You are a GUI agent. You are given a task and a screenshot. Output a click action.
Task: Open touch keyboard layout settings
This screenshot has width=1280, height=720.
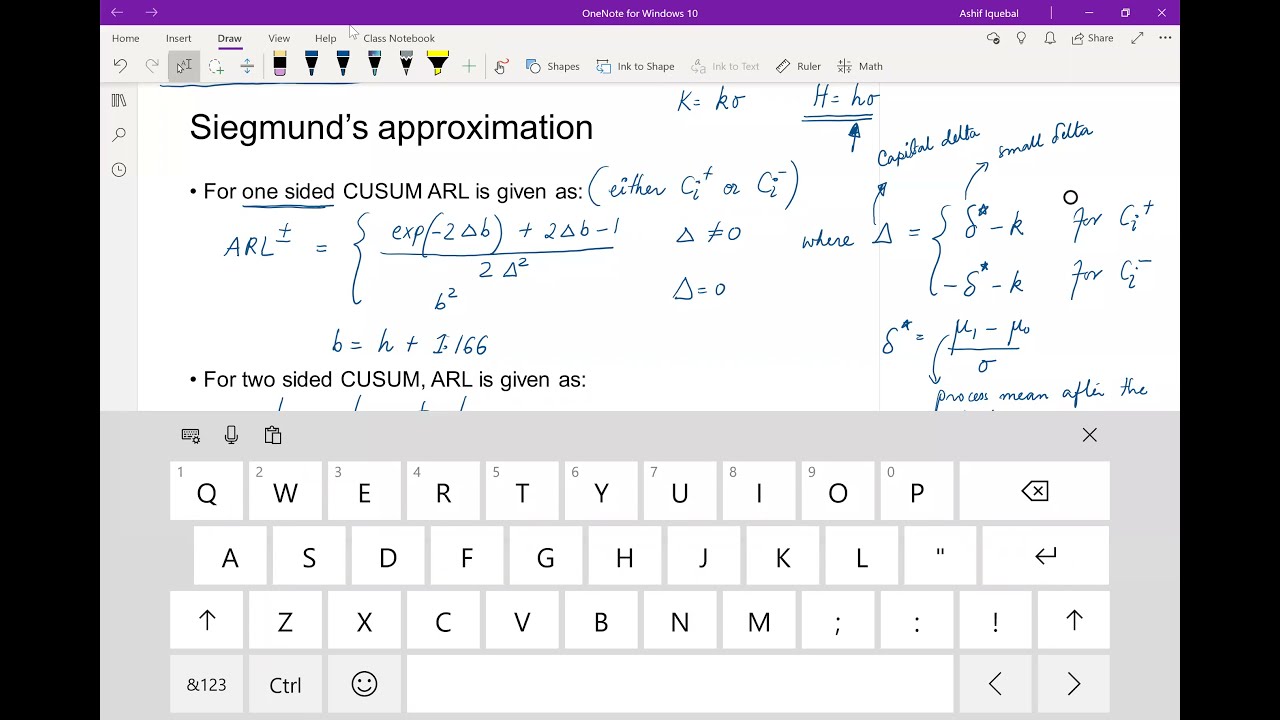(190, 435)
